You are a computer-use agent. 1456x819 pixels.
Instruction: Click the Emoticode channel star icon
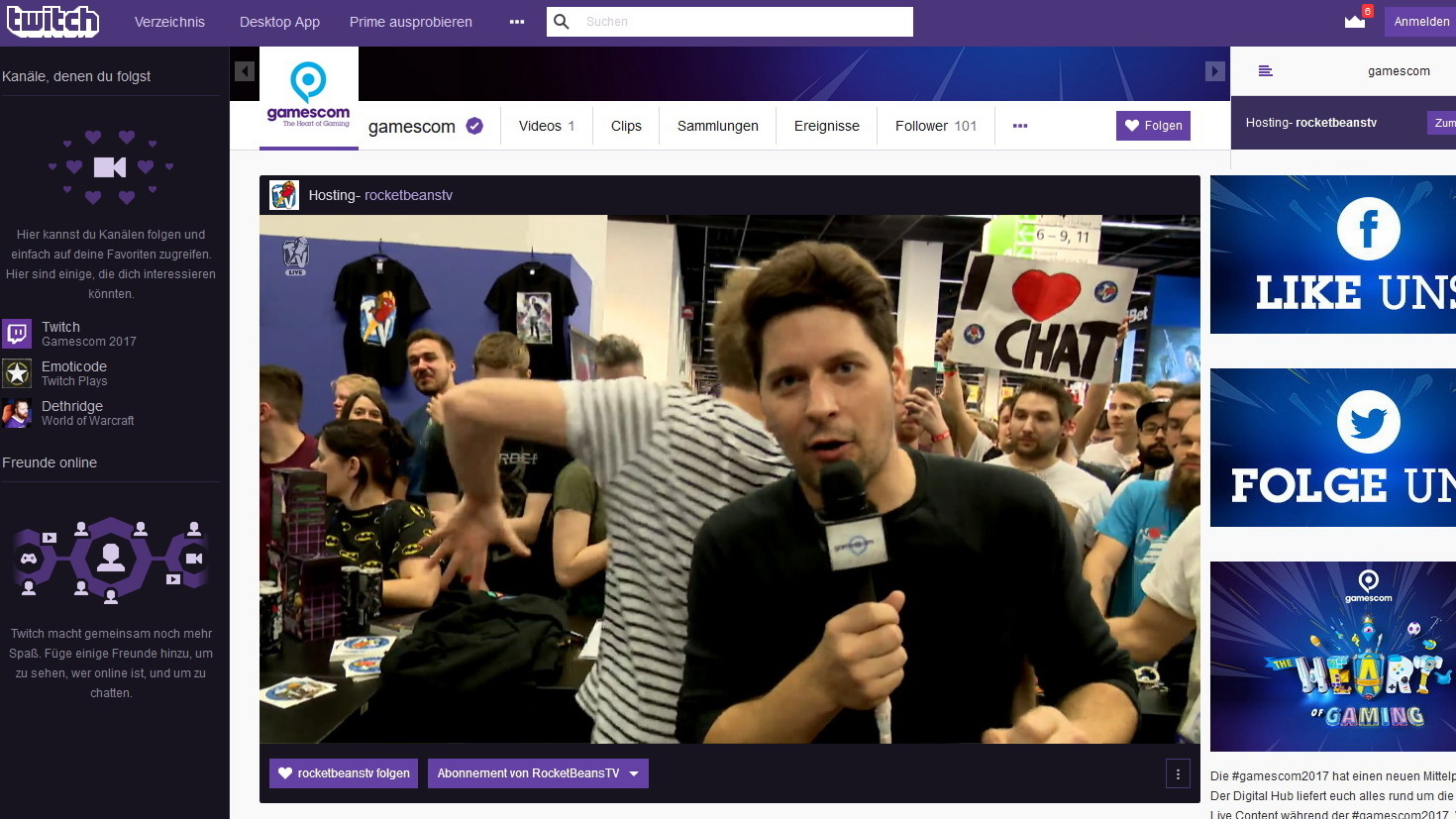[17, 373]
